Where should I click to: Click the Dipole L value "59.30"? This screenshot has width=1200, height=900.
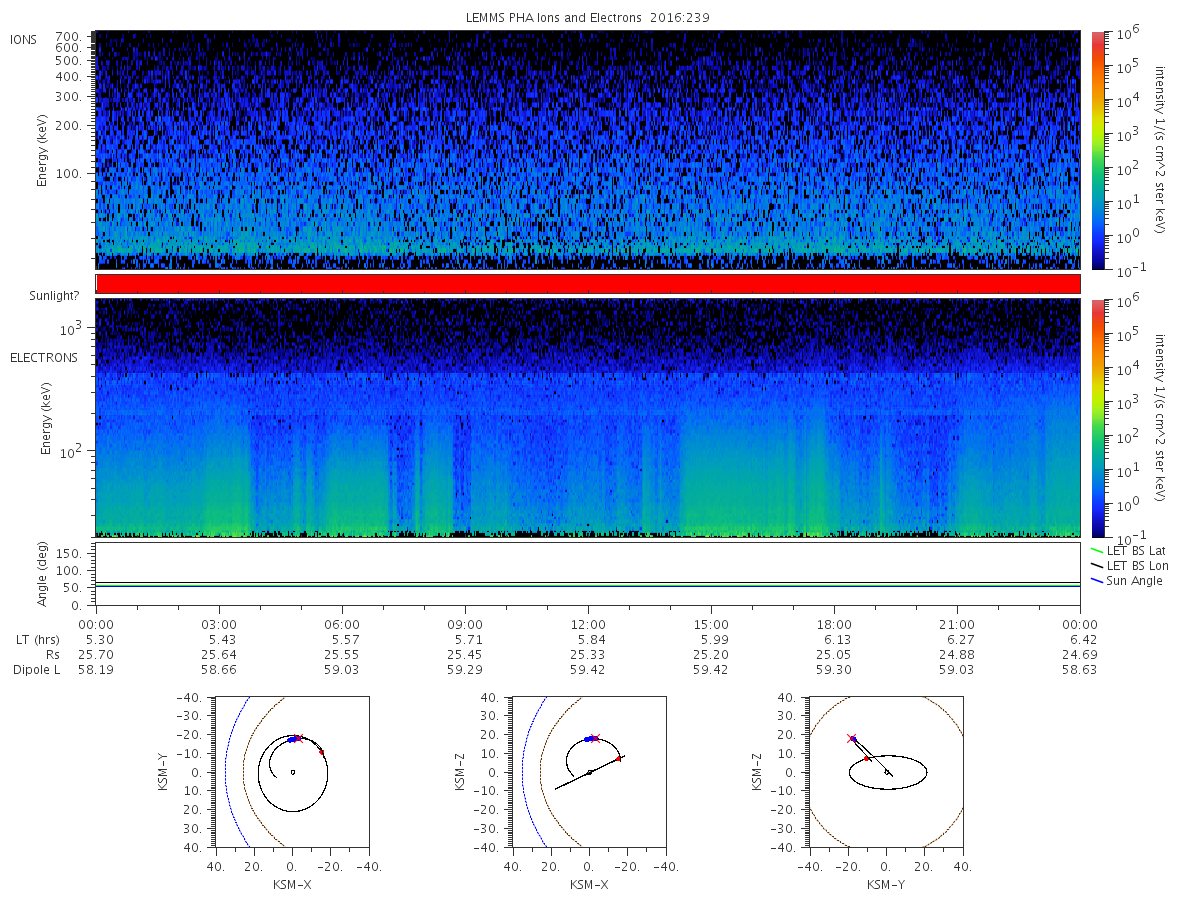(834, 670)
